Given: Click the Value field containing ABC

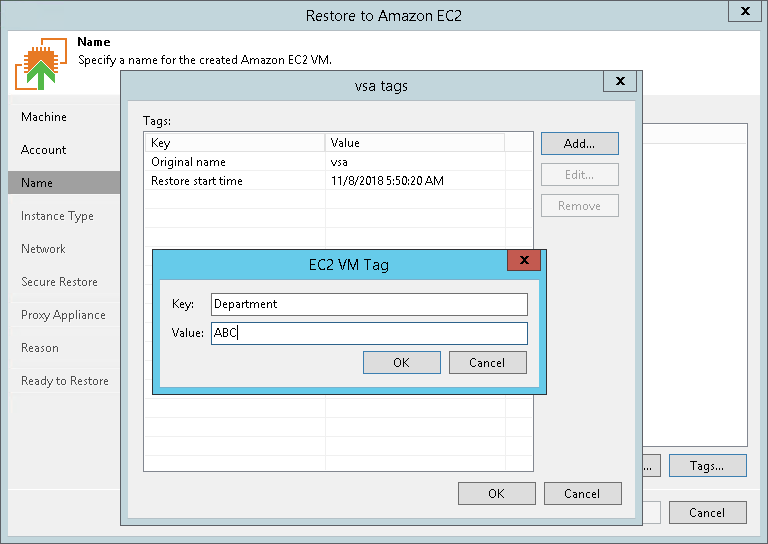Looking at the screenshot, I should (369, 333).
